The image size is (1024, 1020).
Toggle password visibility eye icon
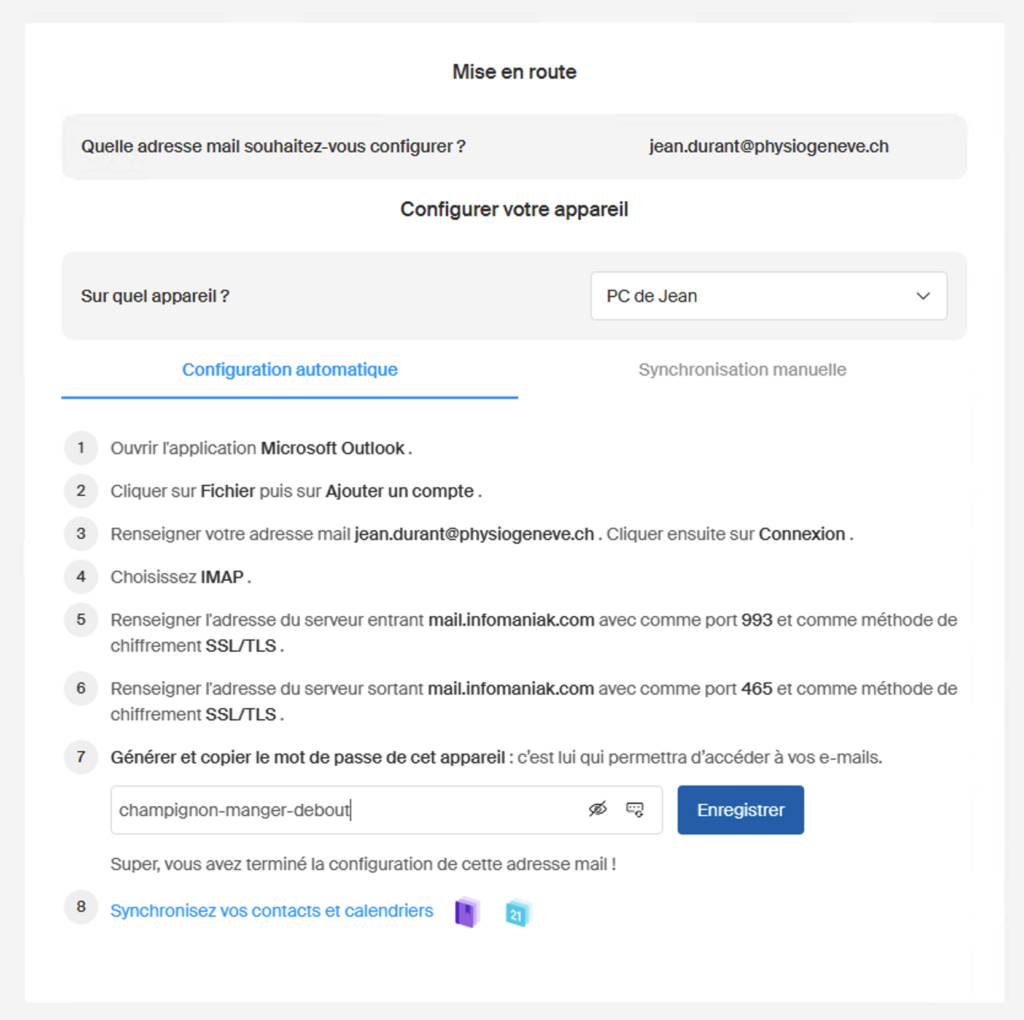[598, 810]
